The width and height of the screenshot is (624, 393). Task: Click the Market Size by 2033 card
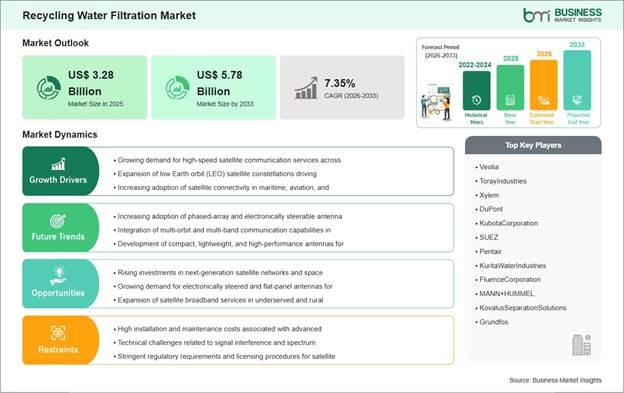click(213, 88)
